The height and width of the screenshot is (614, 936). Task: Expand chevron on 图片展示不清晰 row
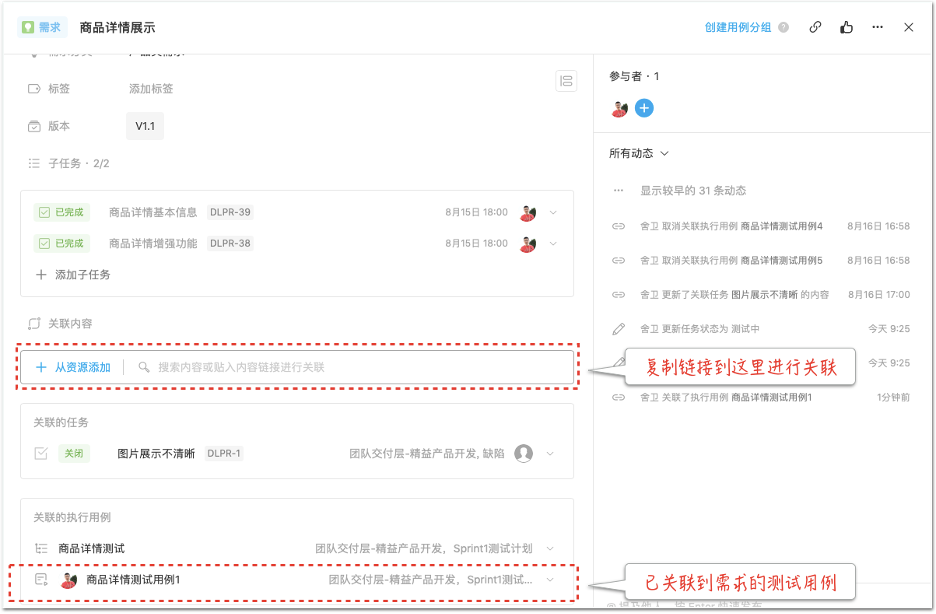click(550, 453)
